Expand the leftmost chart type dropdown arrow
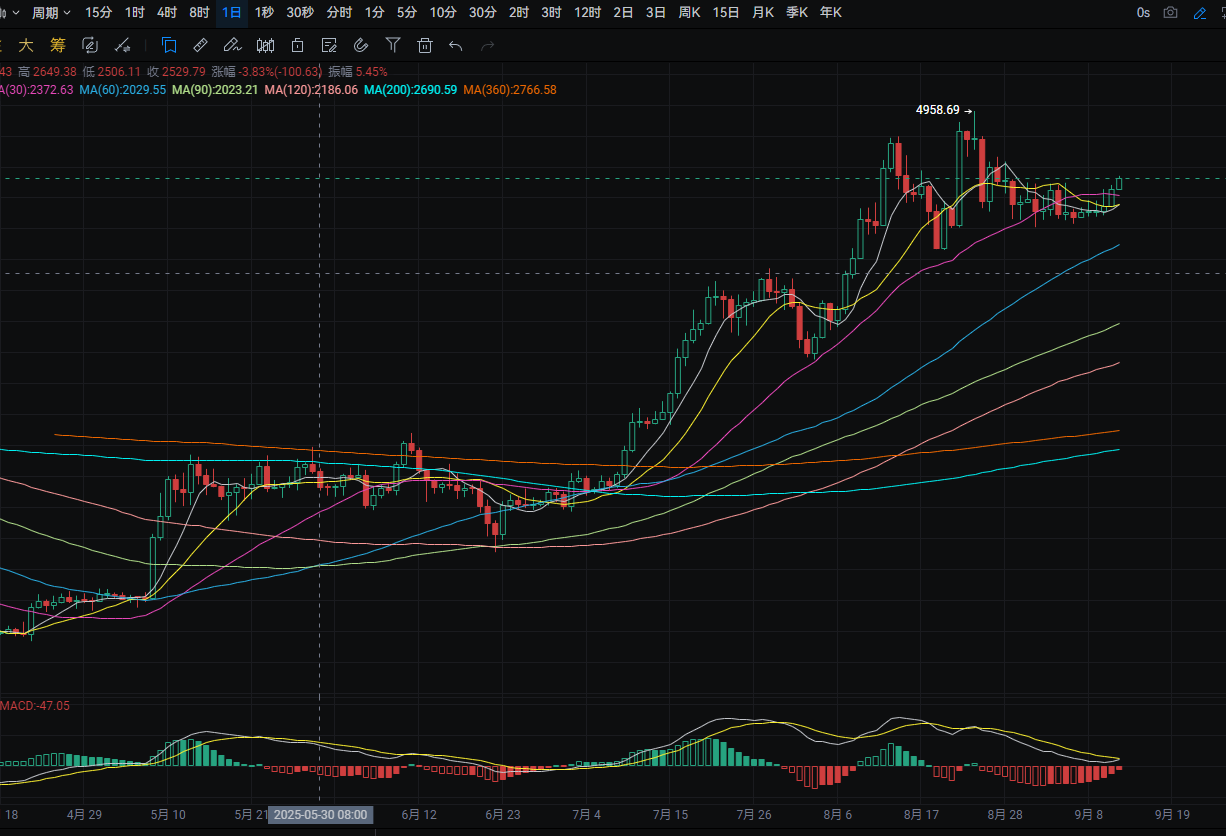This screenshot has height=836, width=1226. point(14,13)
